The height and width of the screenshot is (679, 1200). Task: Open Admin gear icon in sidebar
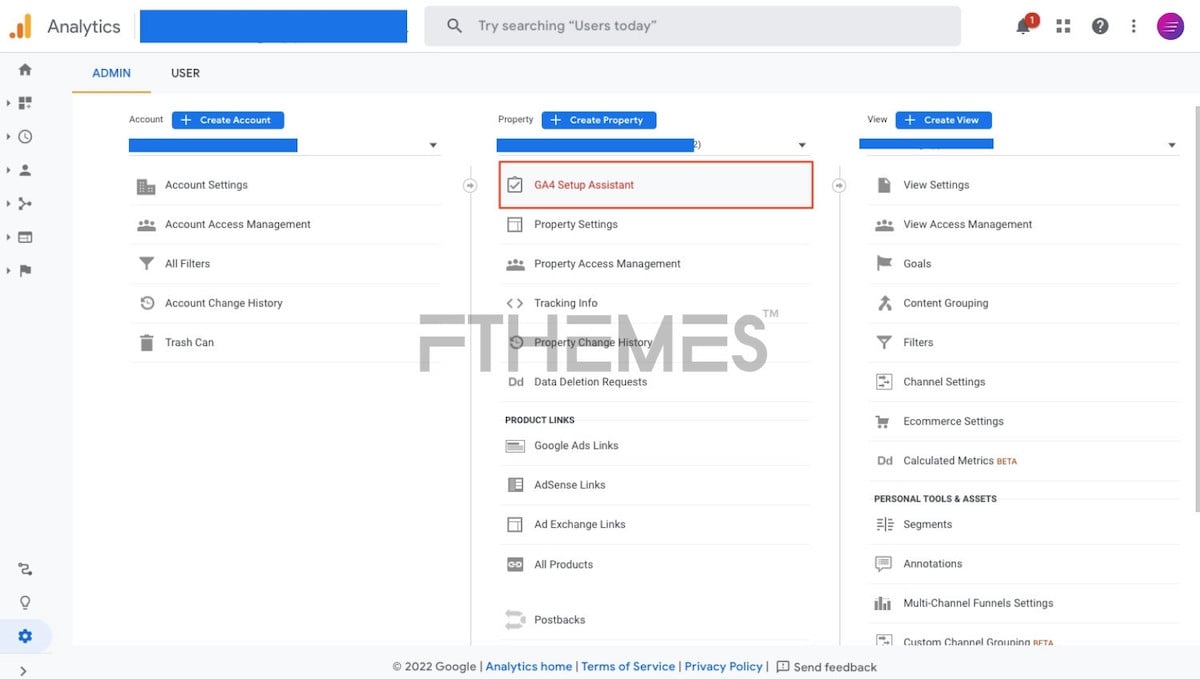click(25, 636)
